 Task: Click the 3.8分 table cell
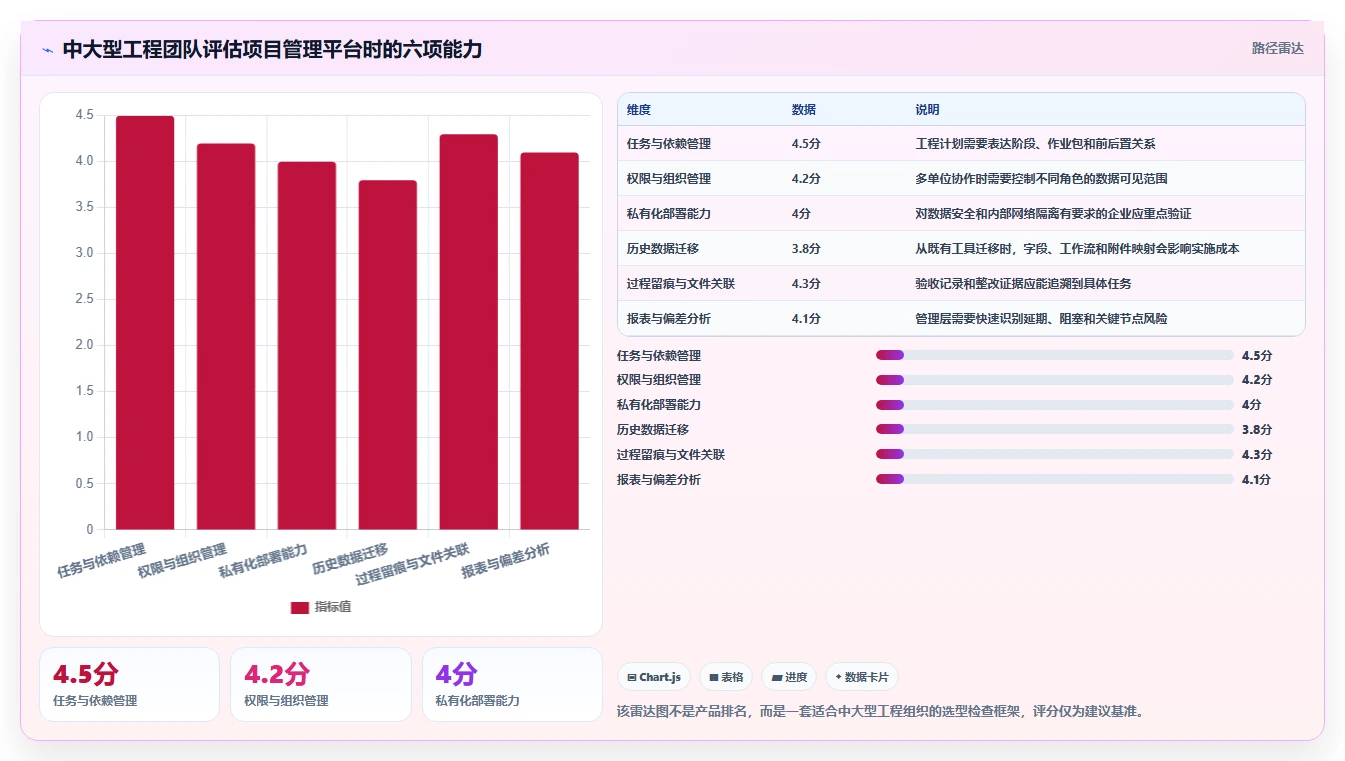pos(806,249)
